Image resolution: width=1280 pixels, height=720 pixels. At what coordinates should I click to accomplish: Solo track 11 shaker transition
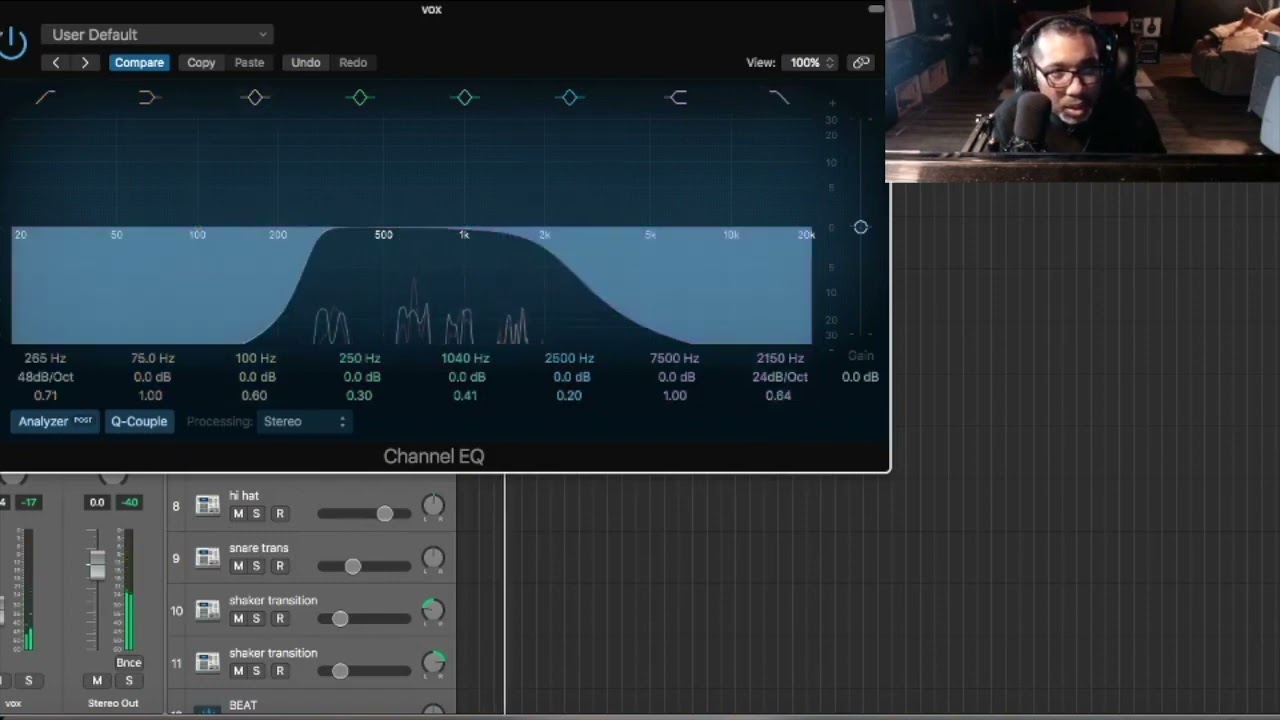click(x=256, y=670)
